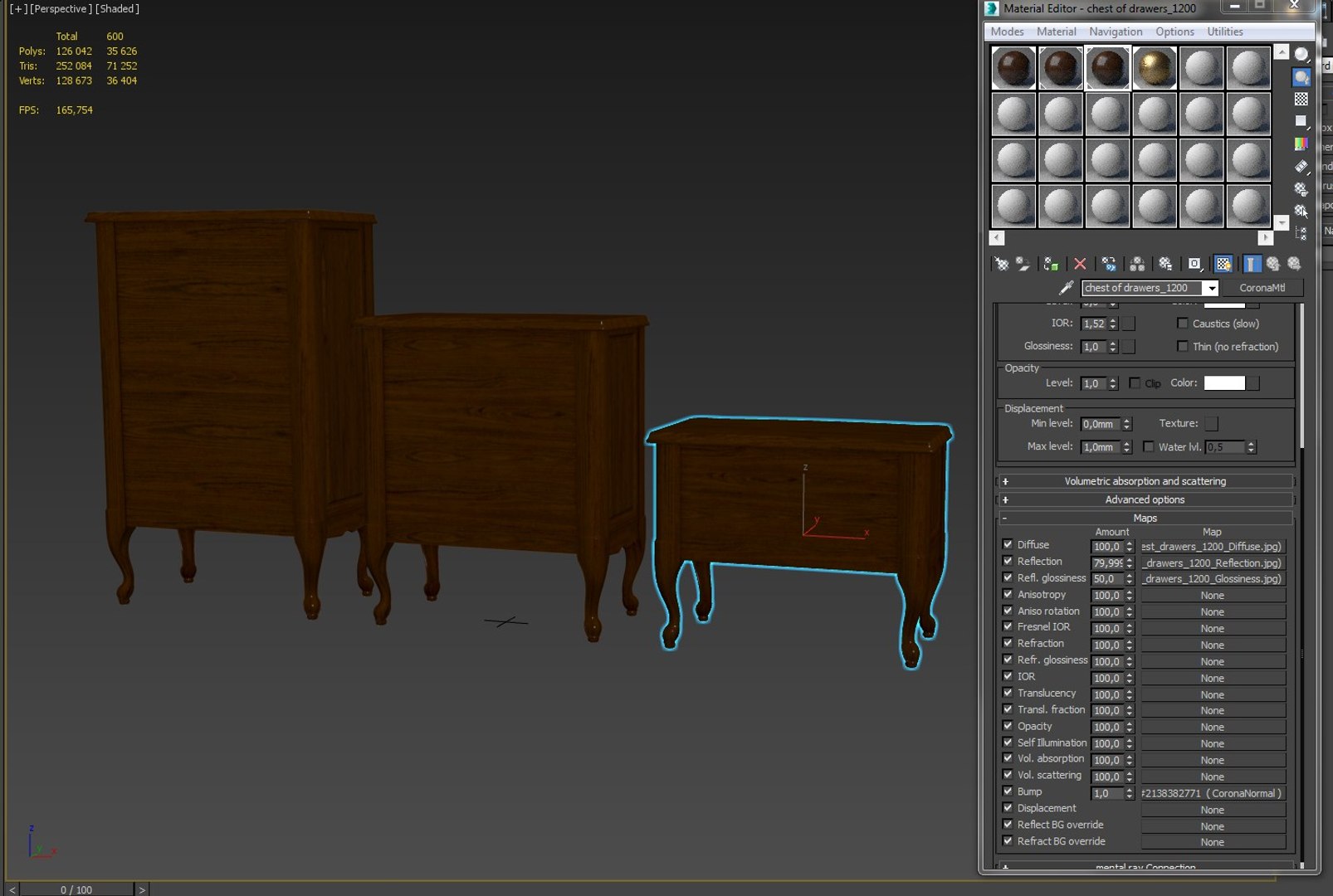Uncheck the Diffuse map checkbox
The height and width of the screenshot is (896, 1333).
pos(1008,545)
